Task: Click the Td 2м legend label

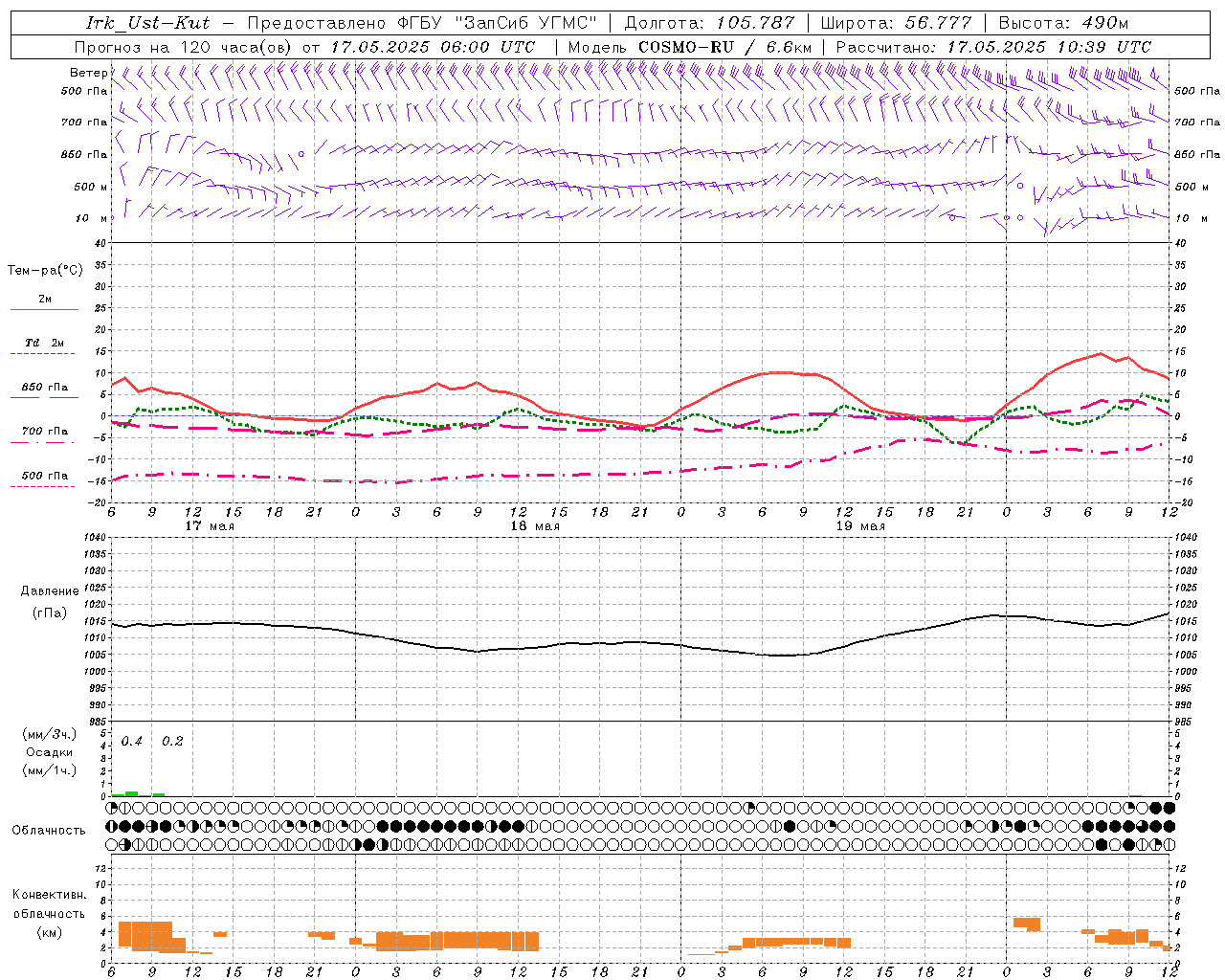Action: click(45, 343)
